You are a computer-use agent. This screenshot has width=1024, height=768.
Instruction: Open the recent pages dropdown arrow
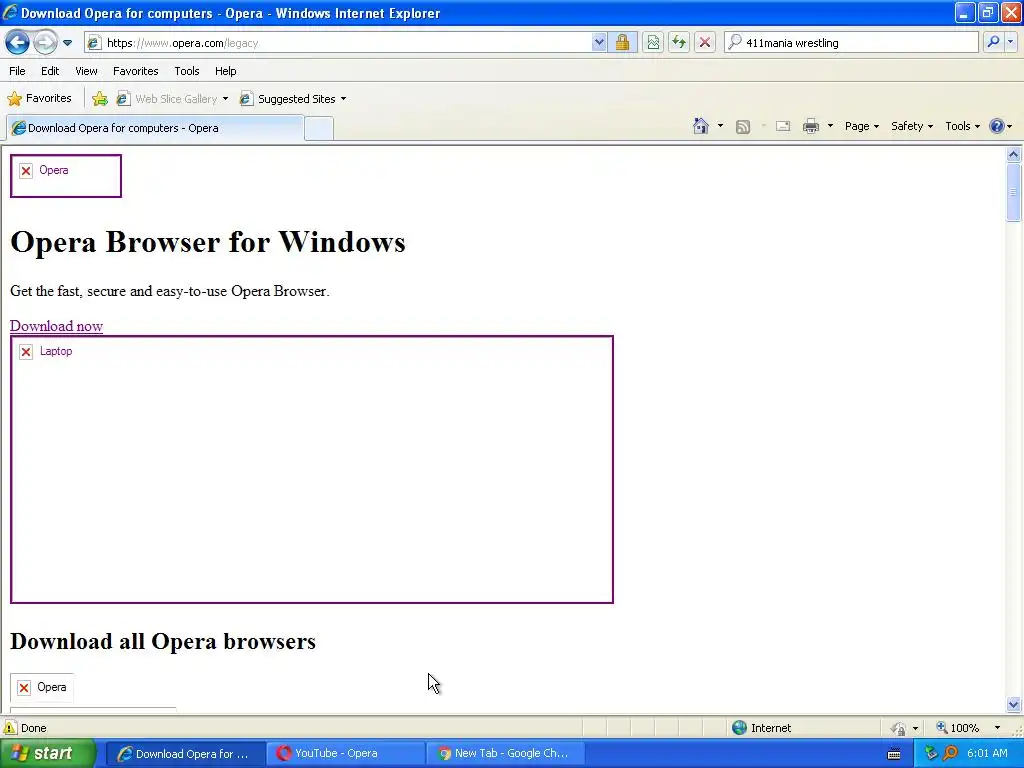click(x=67, y=43)
